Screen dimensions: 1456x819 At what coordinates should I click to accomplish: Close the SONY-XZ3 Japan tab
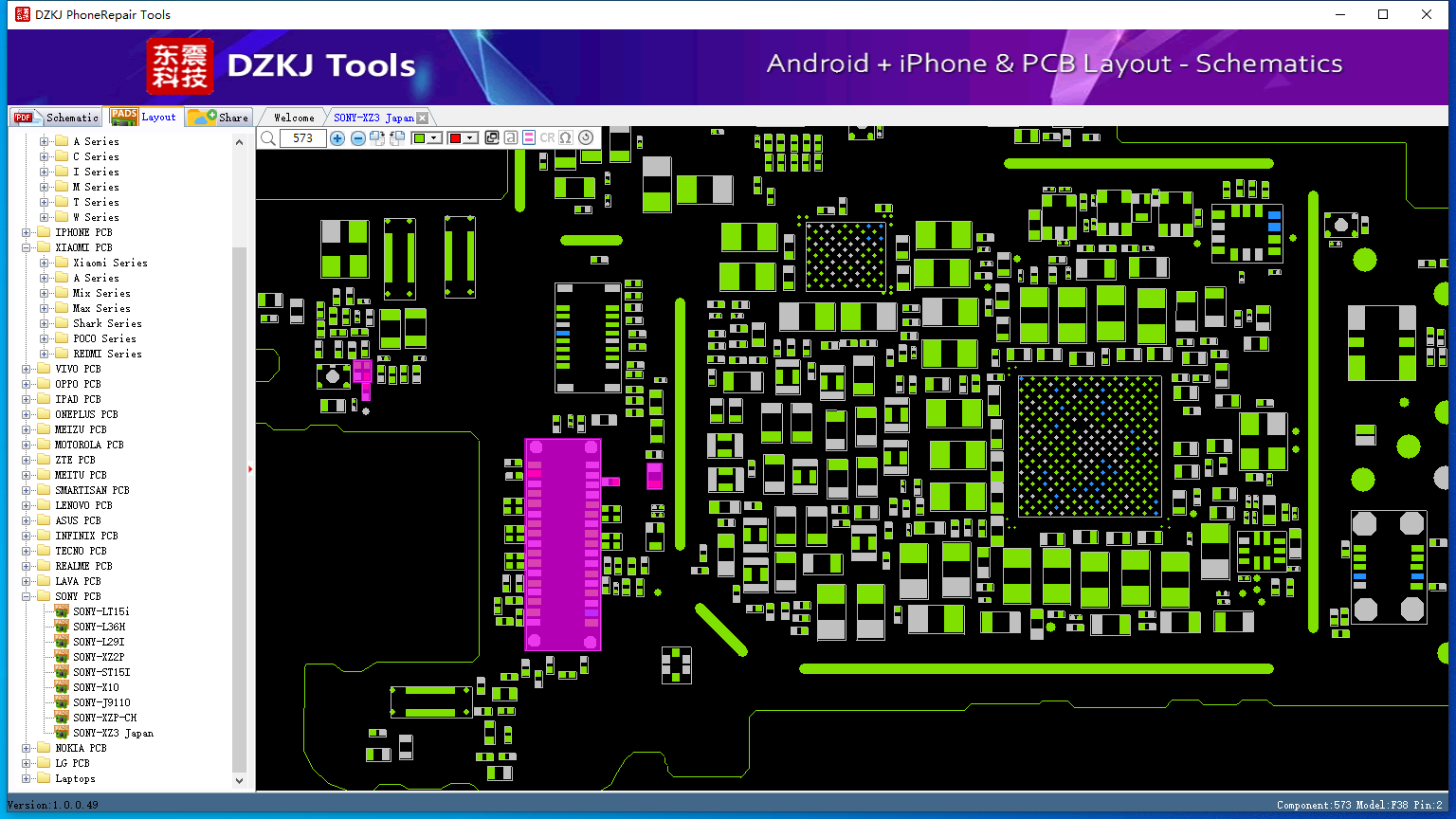click(x=423, y=118)
